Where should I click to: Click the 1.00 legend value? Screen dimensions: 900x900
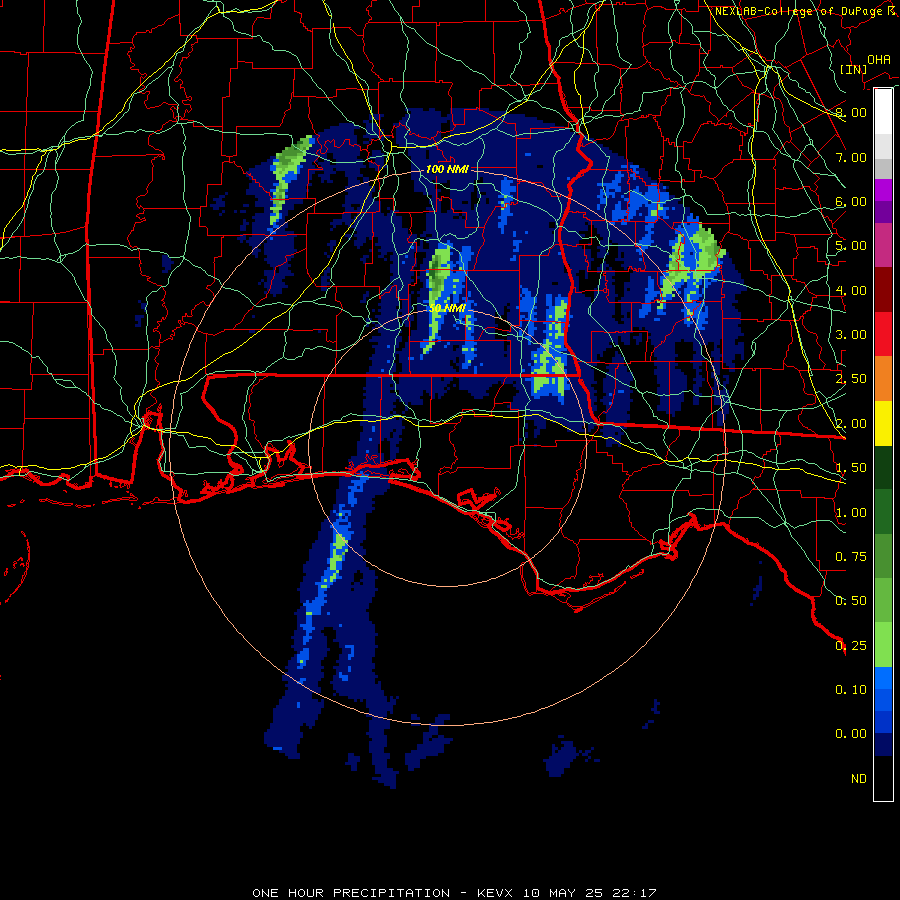coord(851,512)
